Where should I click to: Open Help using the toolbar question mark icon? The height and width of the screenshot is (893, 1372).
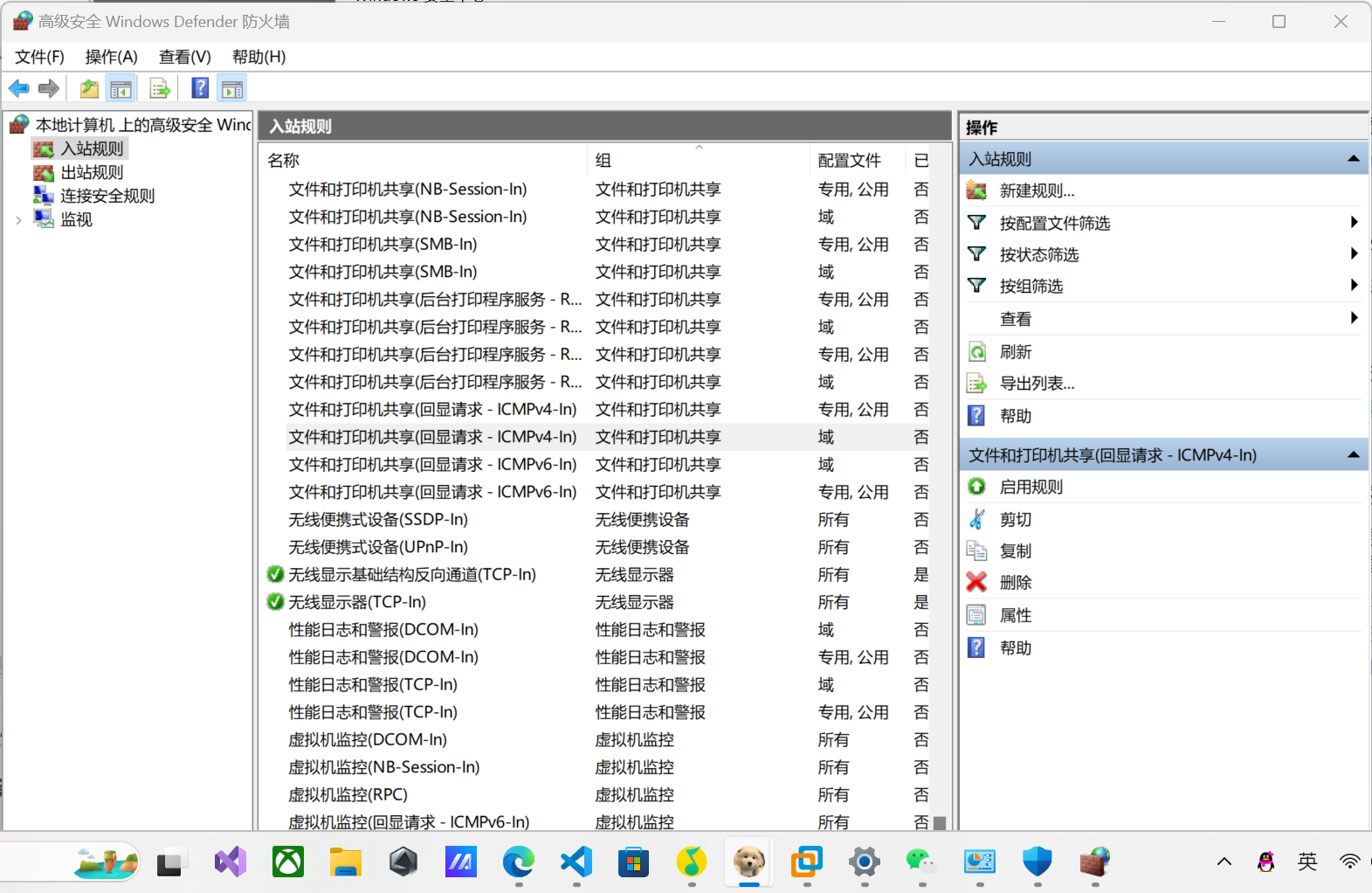coord(200,88)
